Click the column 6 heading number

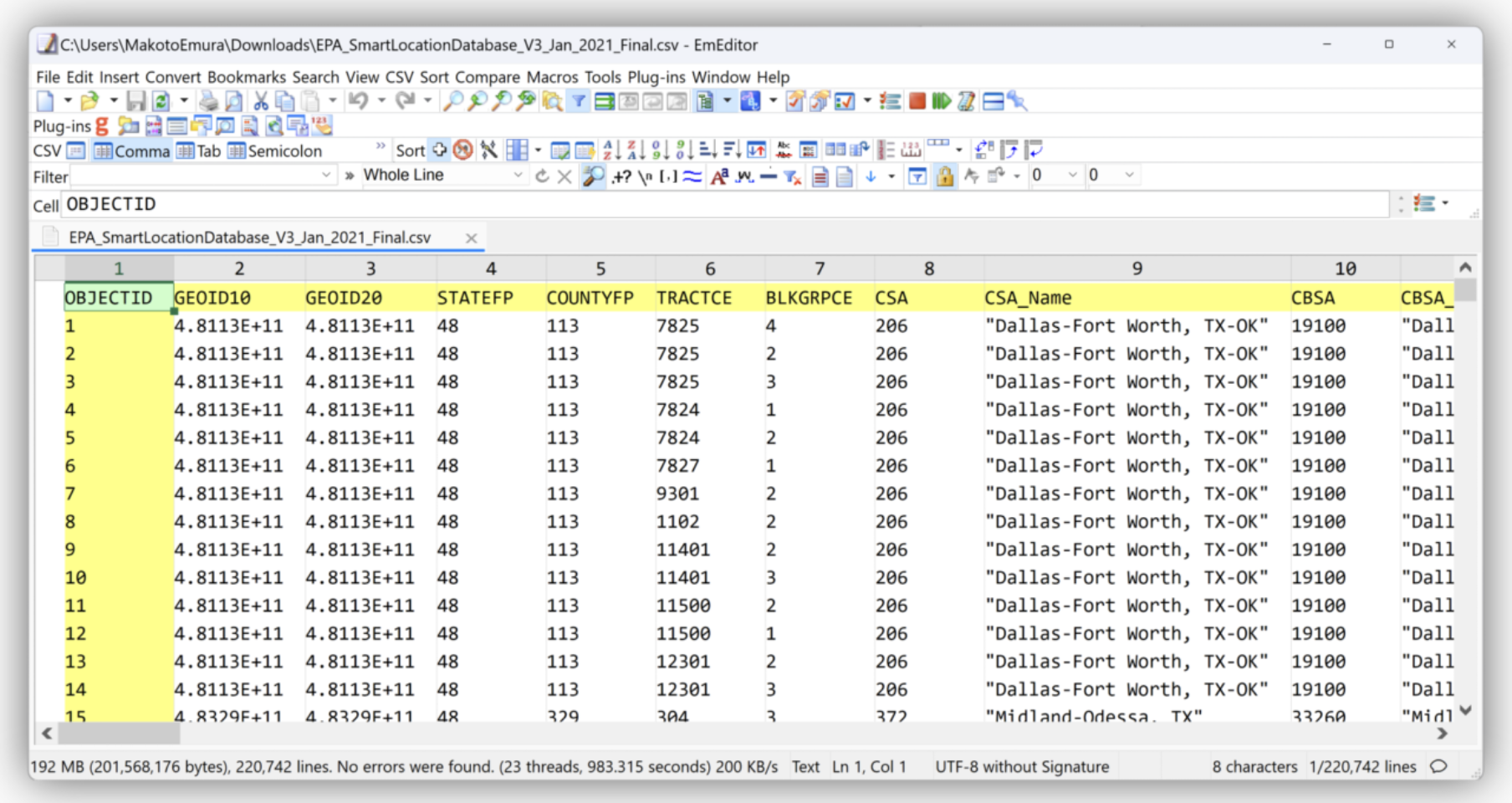click(710, 269)
